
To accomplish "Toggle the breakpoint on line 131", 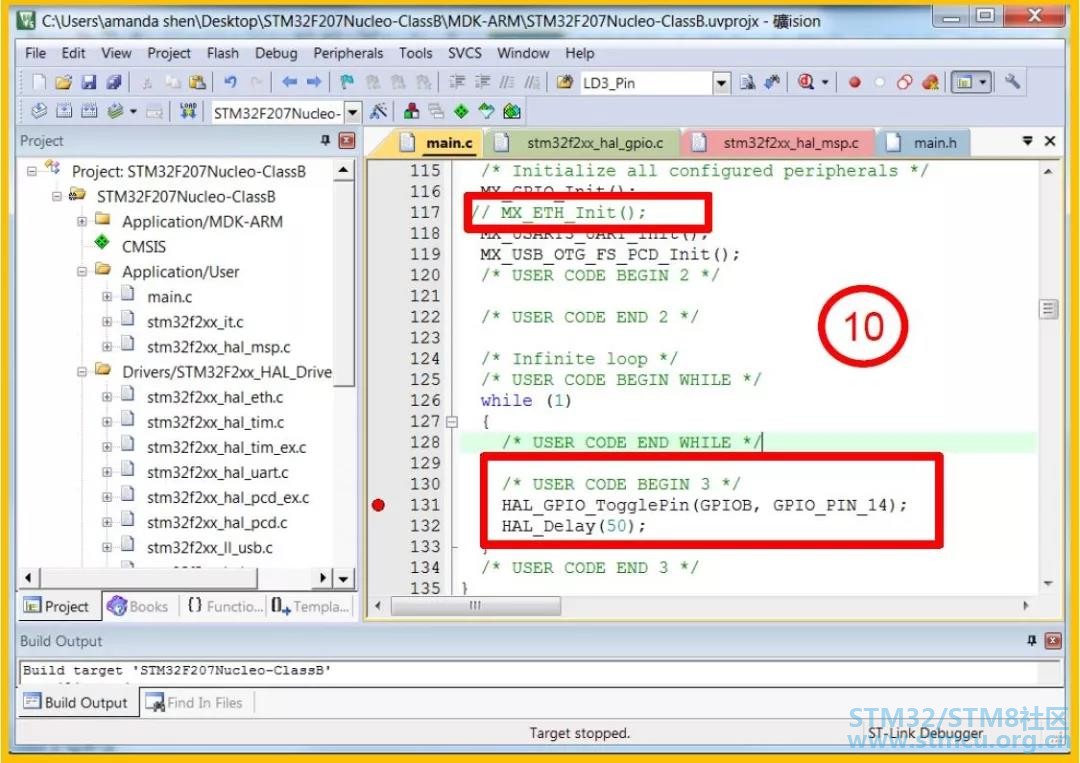I will click(x=378, y=505).
